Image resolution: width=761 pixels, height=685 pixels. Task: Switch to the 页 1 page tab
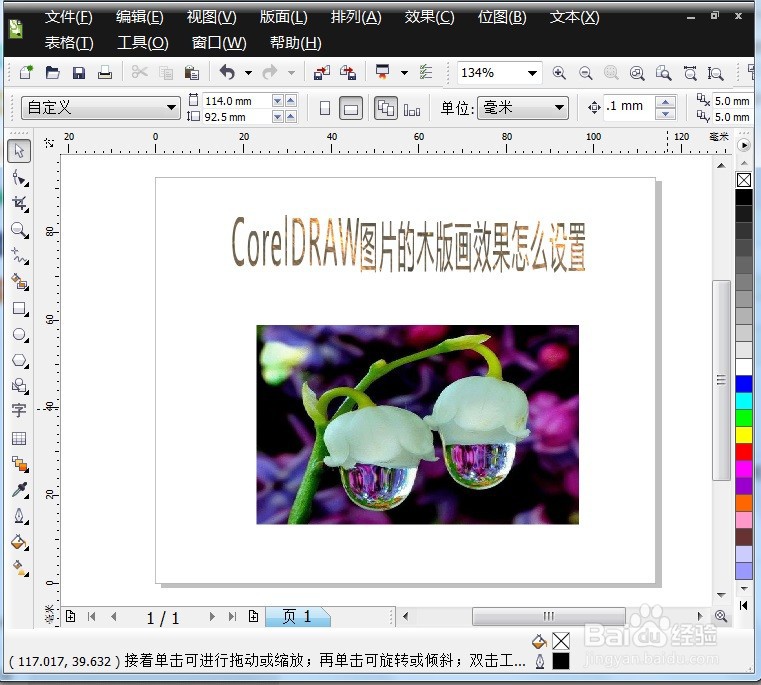(x=298, y=617)
